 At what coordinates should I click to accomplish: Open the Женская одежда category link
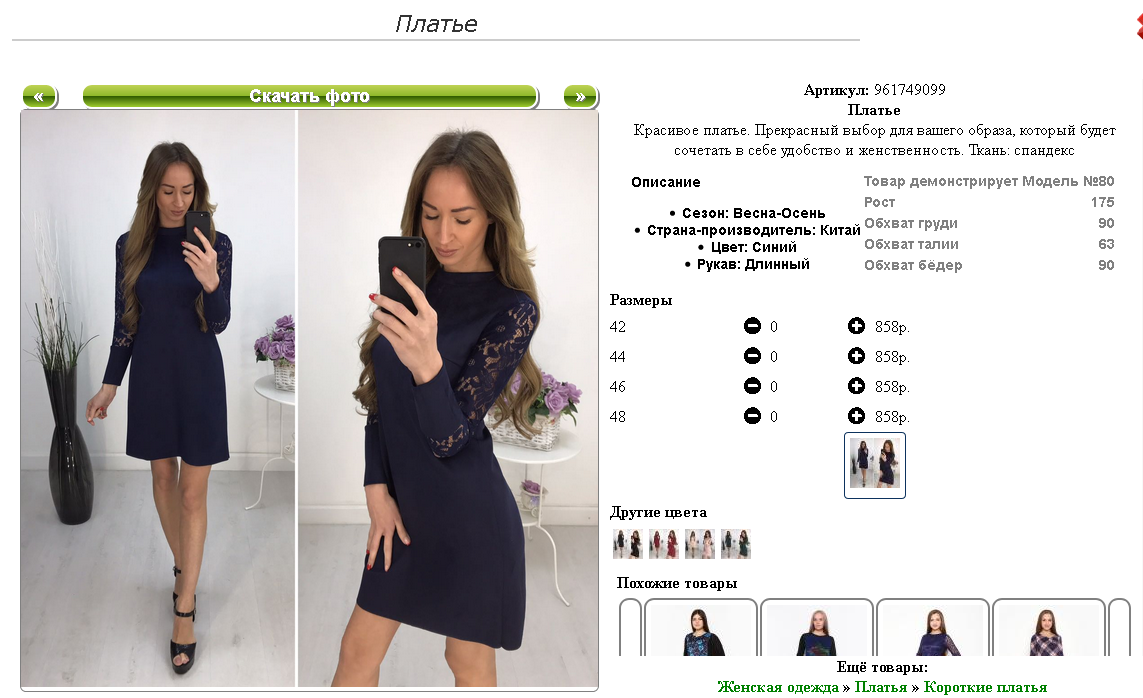click(778, 687)
